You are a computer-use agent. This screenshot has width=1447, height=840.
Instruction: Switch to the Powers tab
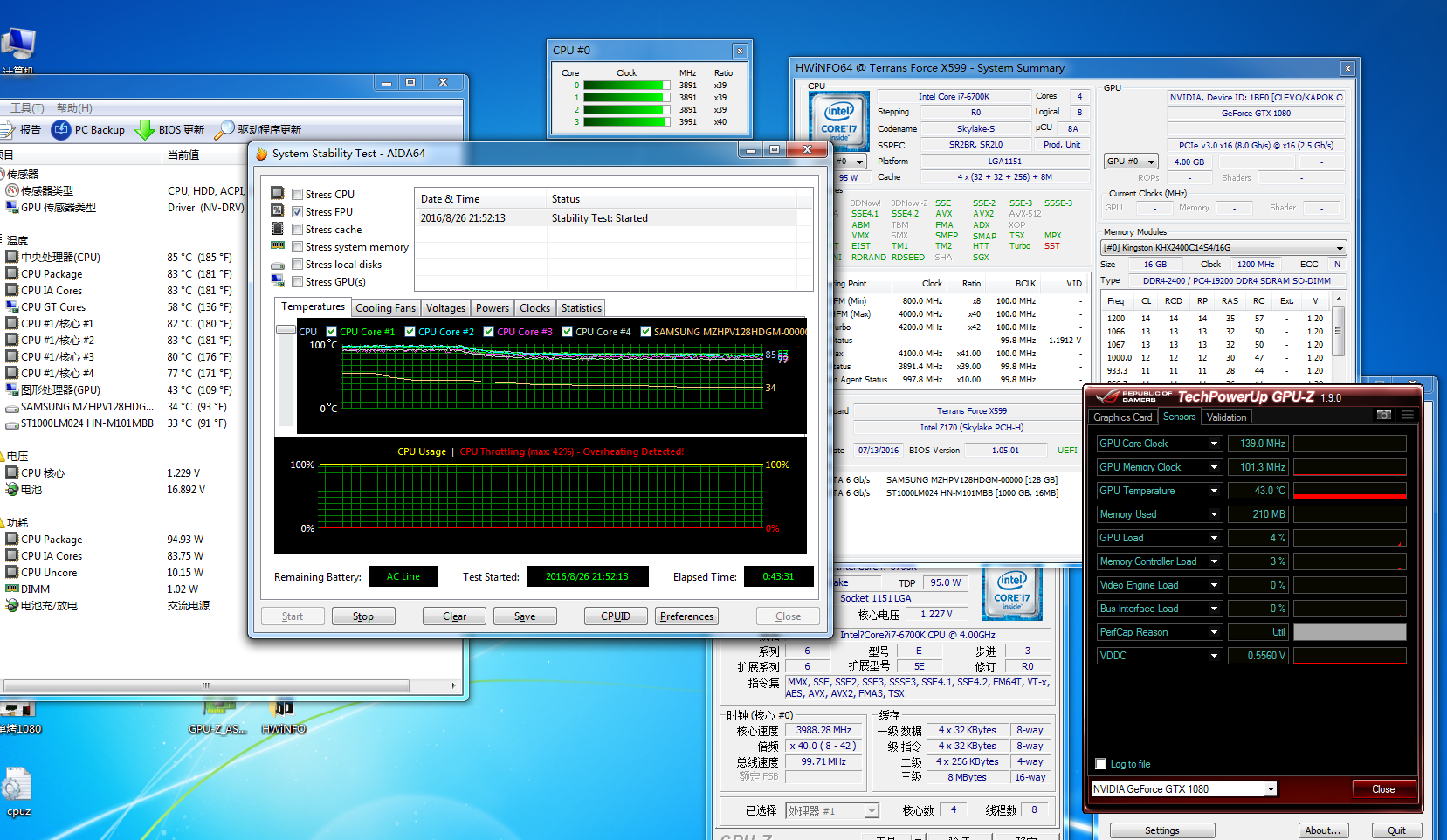tap(493, 308)
